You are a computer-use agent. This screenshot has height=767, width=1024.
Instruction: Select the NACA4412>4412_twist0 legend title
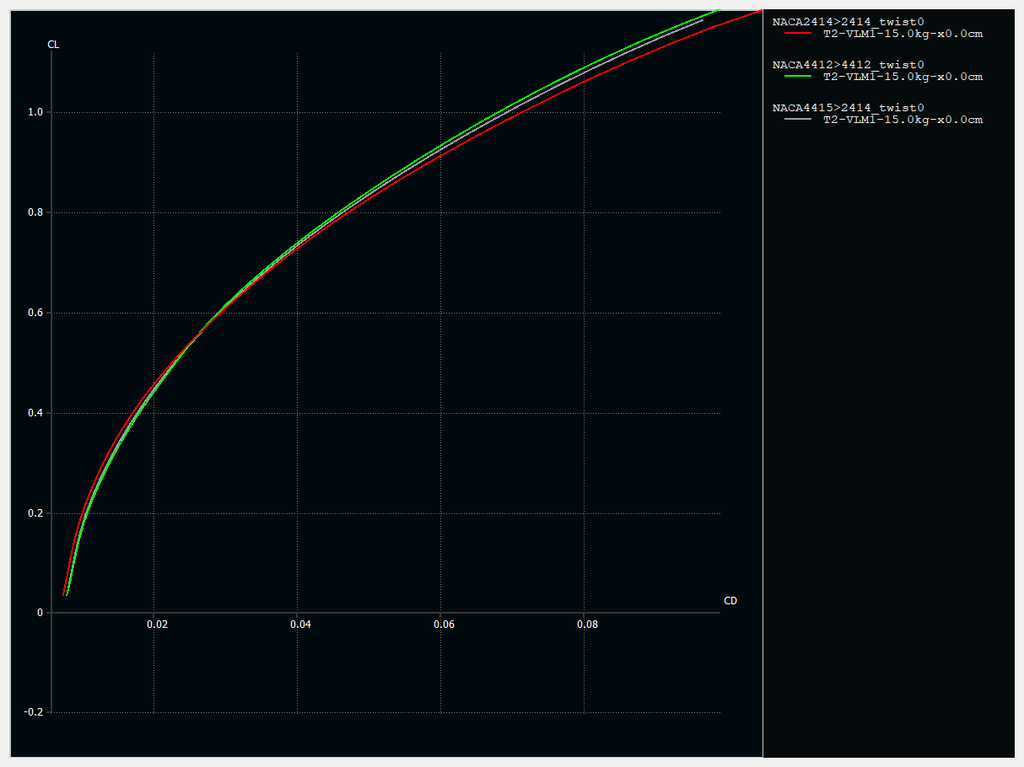point(848,64)
